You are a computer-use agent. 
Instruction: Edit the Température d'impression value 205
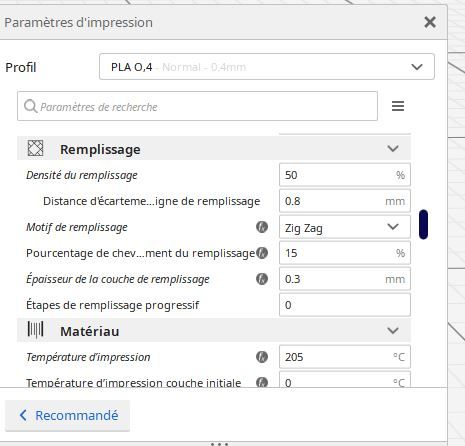click(345, 357)
